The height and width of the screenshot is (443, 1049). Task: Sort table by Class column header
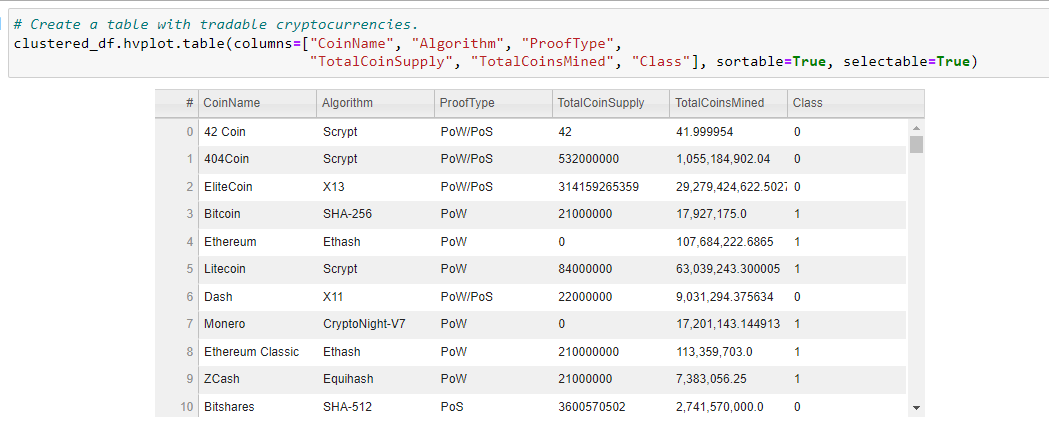856,103
